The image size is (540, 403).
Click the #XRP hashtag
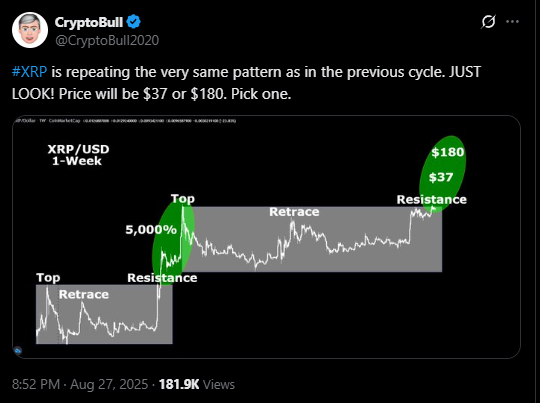[x=29, y=72]
